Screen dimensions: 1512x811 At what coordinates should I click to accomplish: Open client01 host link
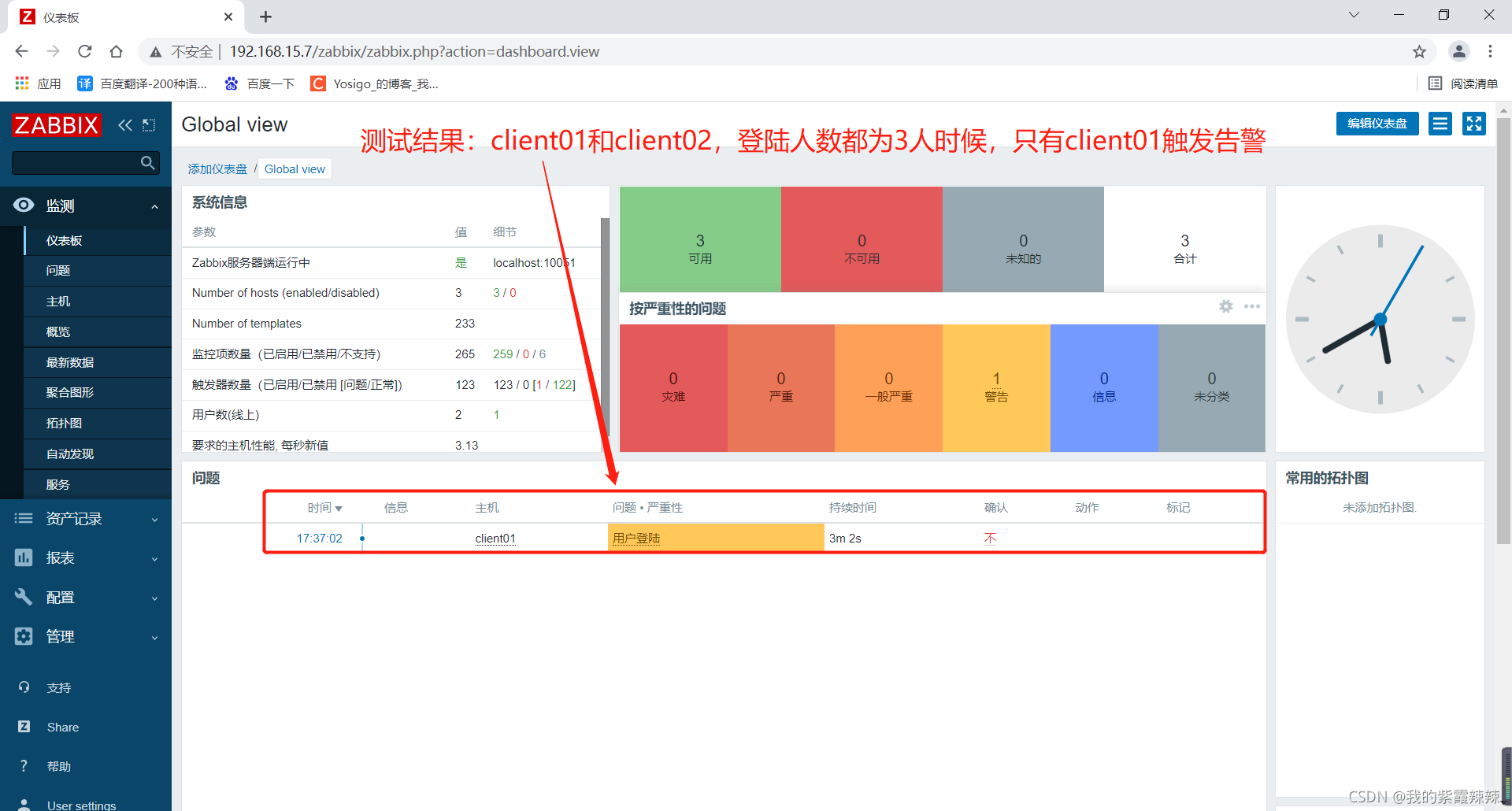495,539
